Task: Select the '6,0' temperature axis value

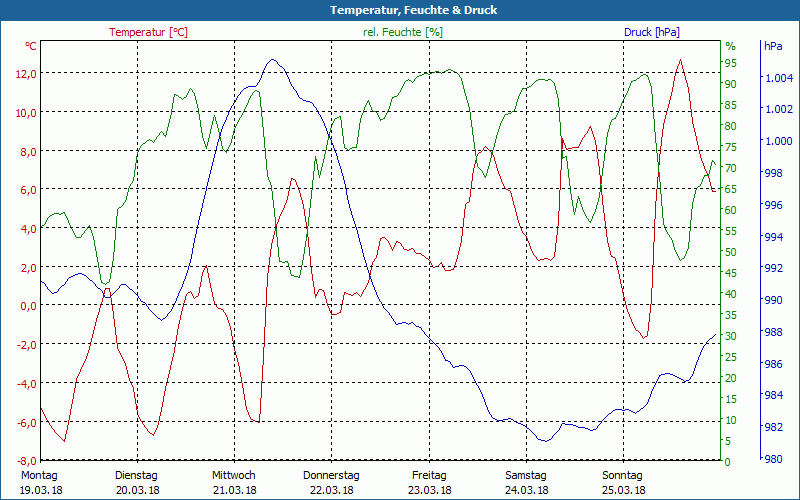Action: click(29, 190)
